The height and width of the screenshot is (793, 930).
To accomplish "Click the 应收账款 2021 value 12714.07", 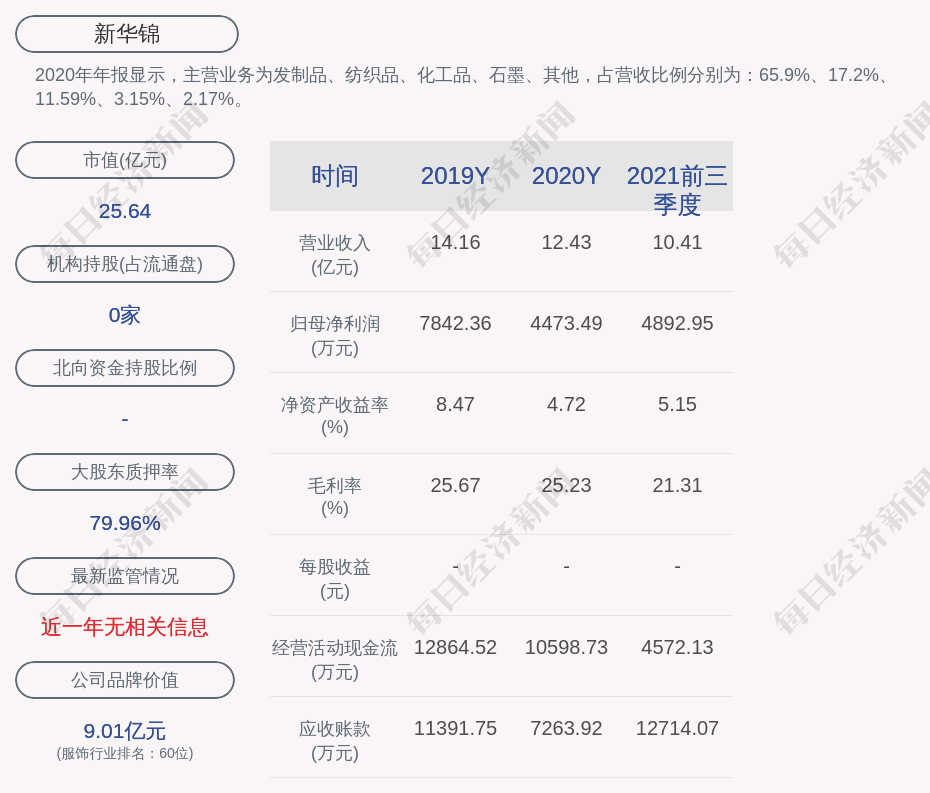I will (x=677, y=728).
